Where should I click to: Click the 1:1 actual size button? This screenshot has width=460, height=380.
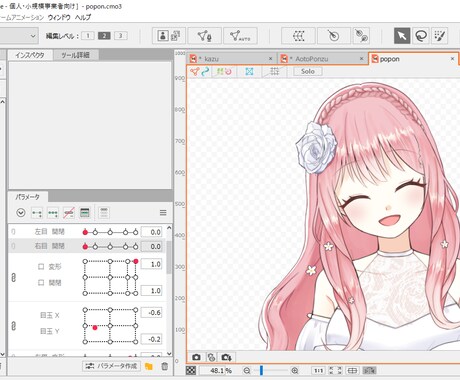click(x=318, y=370)
